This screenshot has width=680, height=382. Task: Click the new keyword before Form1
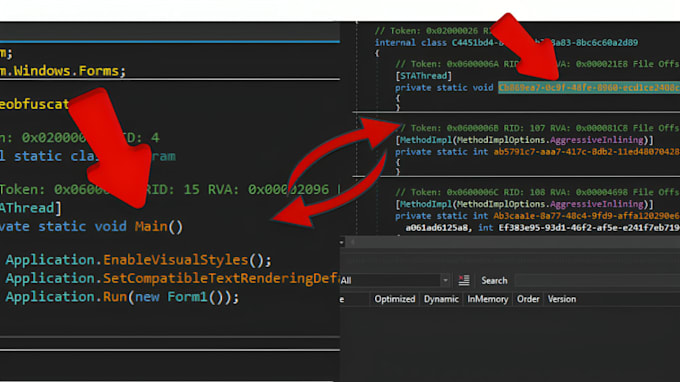pyautogui.click(x=147, y=297)
